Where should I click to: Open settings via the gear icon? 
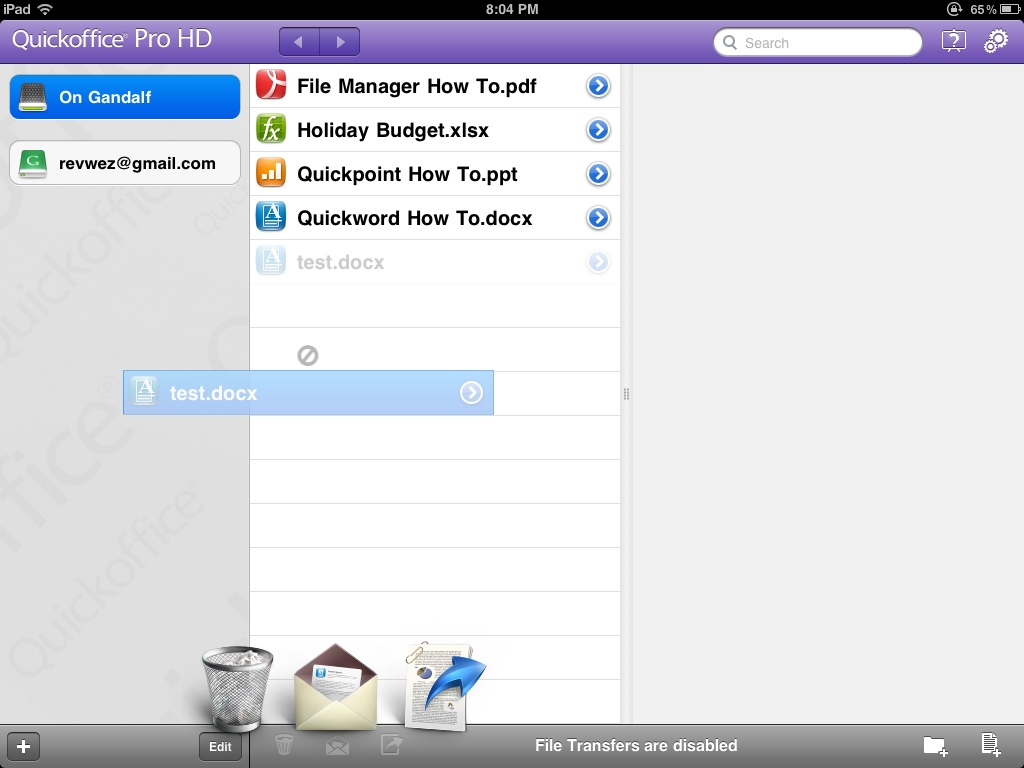point(995,41)
